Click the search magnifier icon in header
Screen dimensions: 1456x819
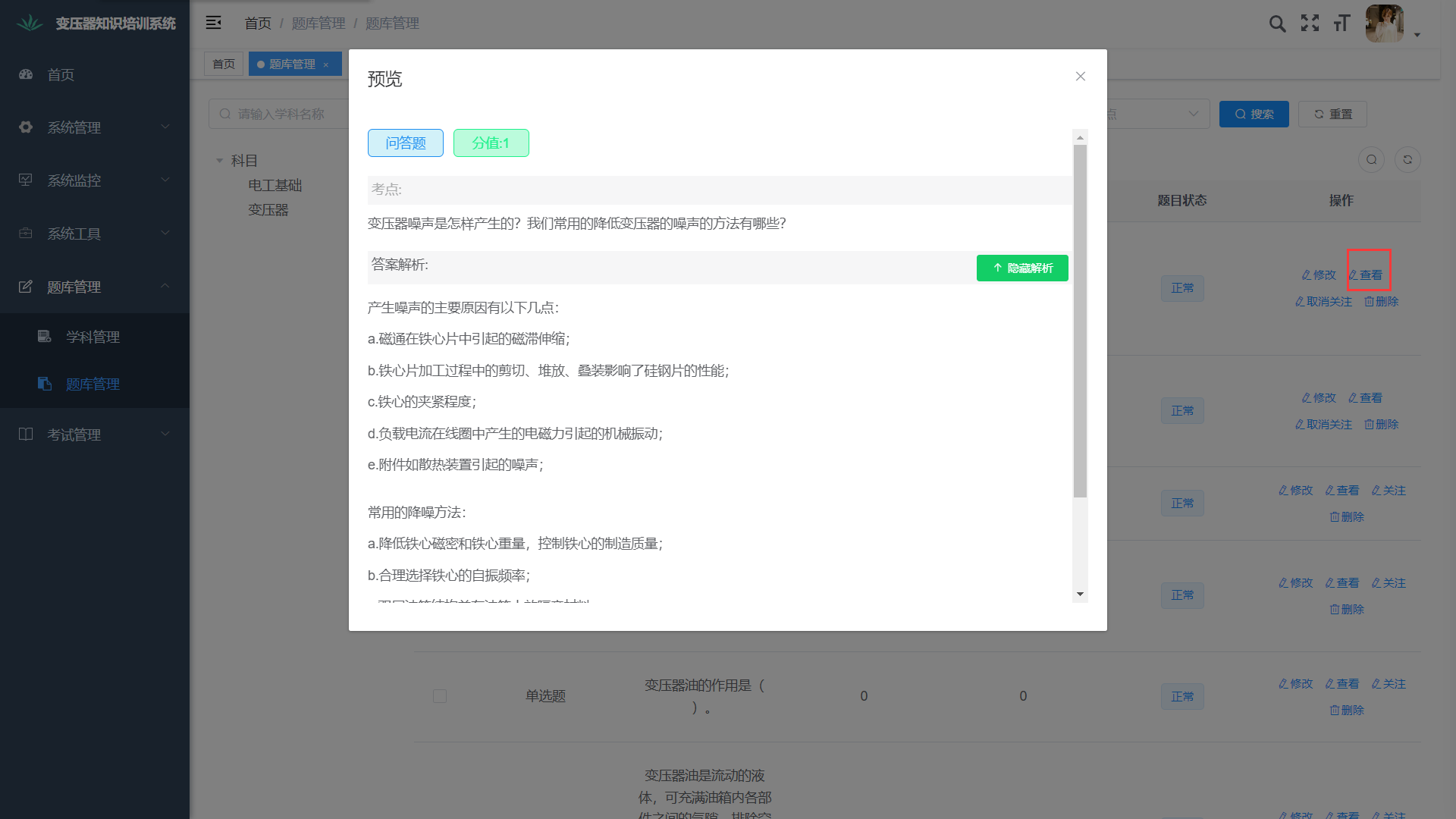pyautogui.click(x=1277, y=24)
